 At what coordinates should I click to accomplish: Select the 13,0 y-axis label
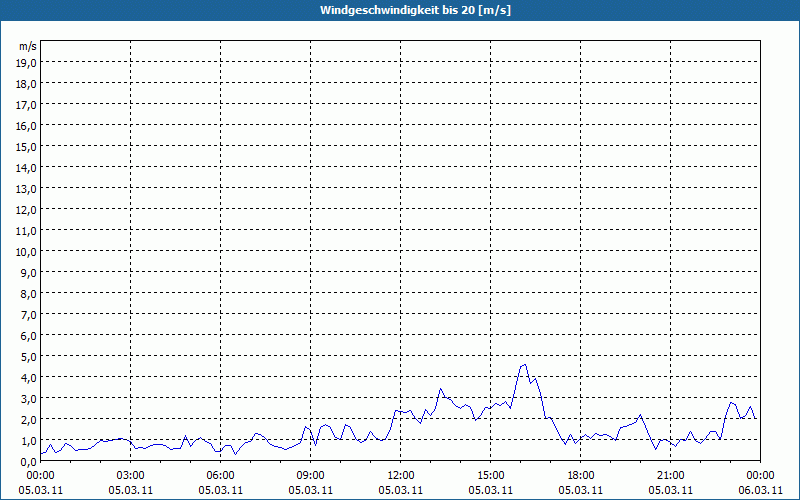(x=27, y=189)
